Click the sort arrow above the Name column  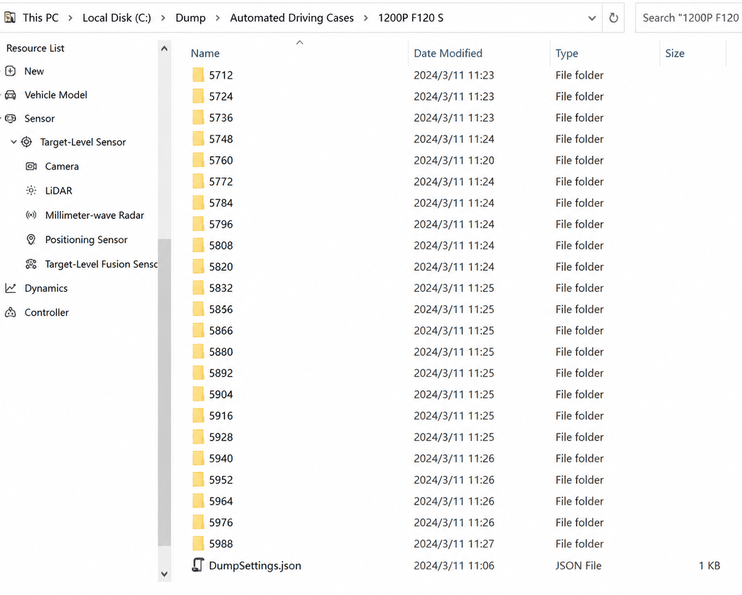tap(300, 43)
